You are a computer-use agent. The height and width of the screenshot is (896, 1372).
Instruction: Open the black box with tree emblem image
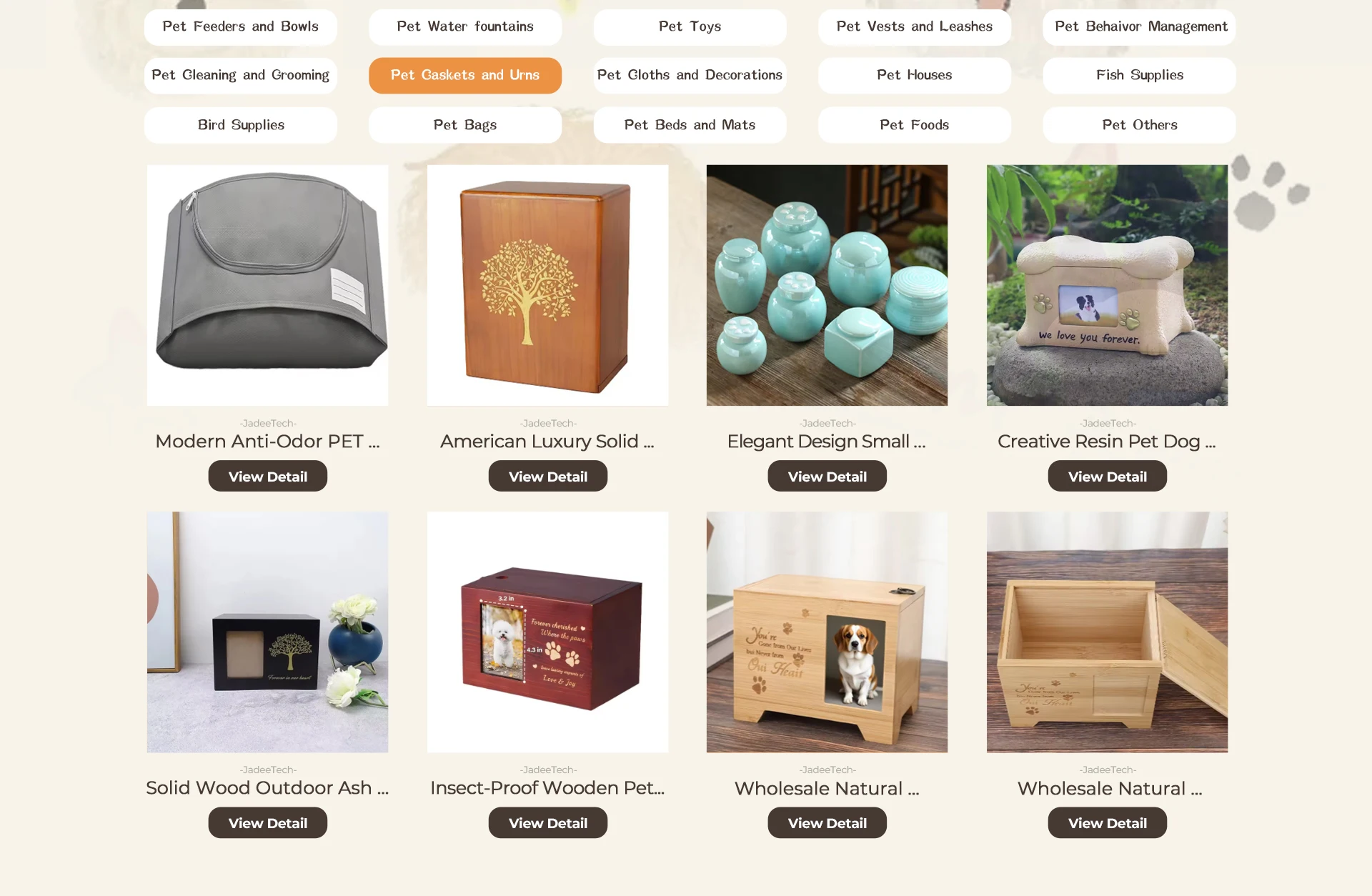268,632
